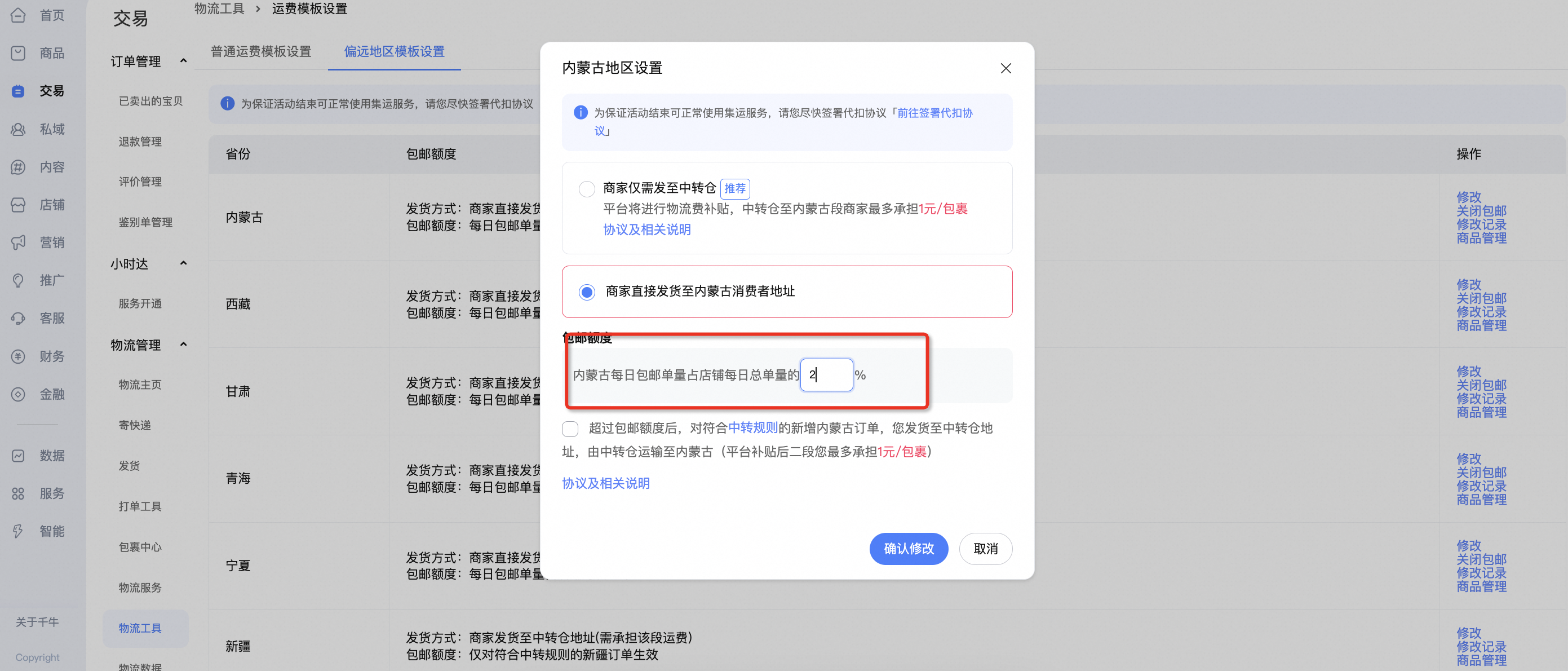Screen dimensions: 1568x671
Task: Click the 包邮单量 percentage input field
Action: tap(826, 374)
